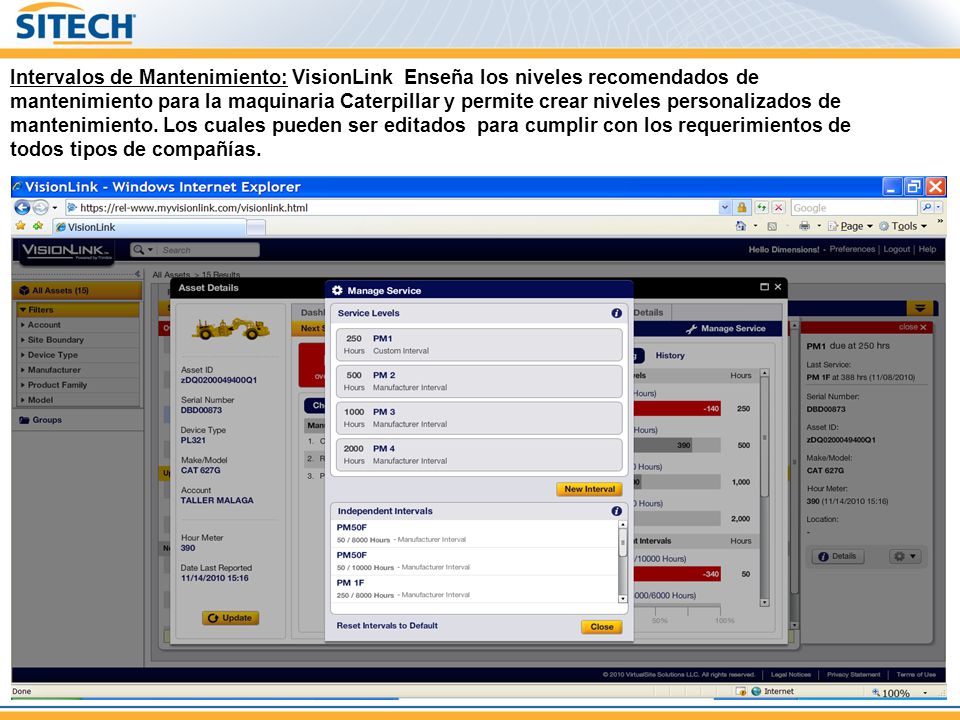Click the security lock icon in address bar
The width and height of the screenshot is (960, 720).
pos(741,208)
